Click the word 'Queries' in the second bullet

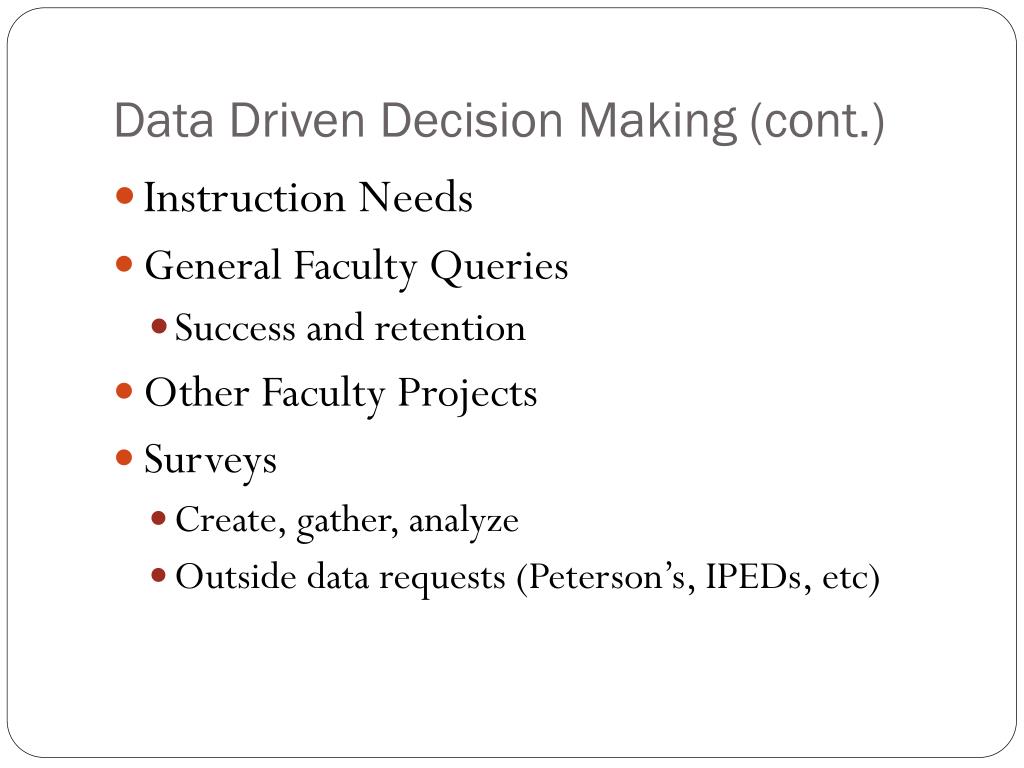click(500, 266)
